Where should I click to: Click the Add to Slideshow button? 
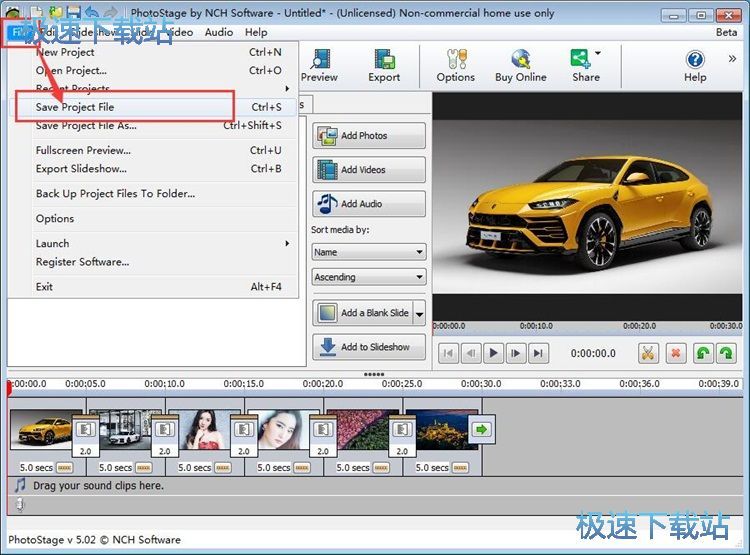point(369,347)
